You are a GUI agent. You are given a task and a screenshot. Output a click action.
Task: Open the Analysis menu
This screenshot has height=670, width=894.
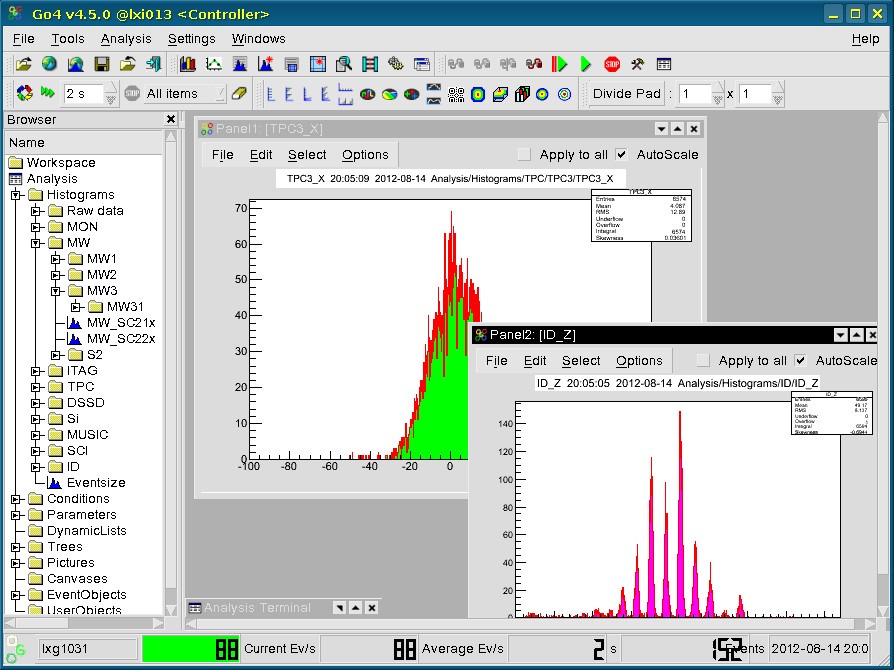[x=126, y=39]
